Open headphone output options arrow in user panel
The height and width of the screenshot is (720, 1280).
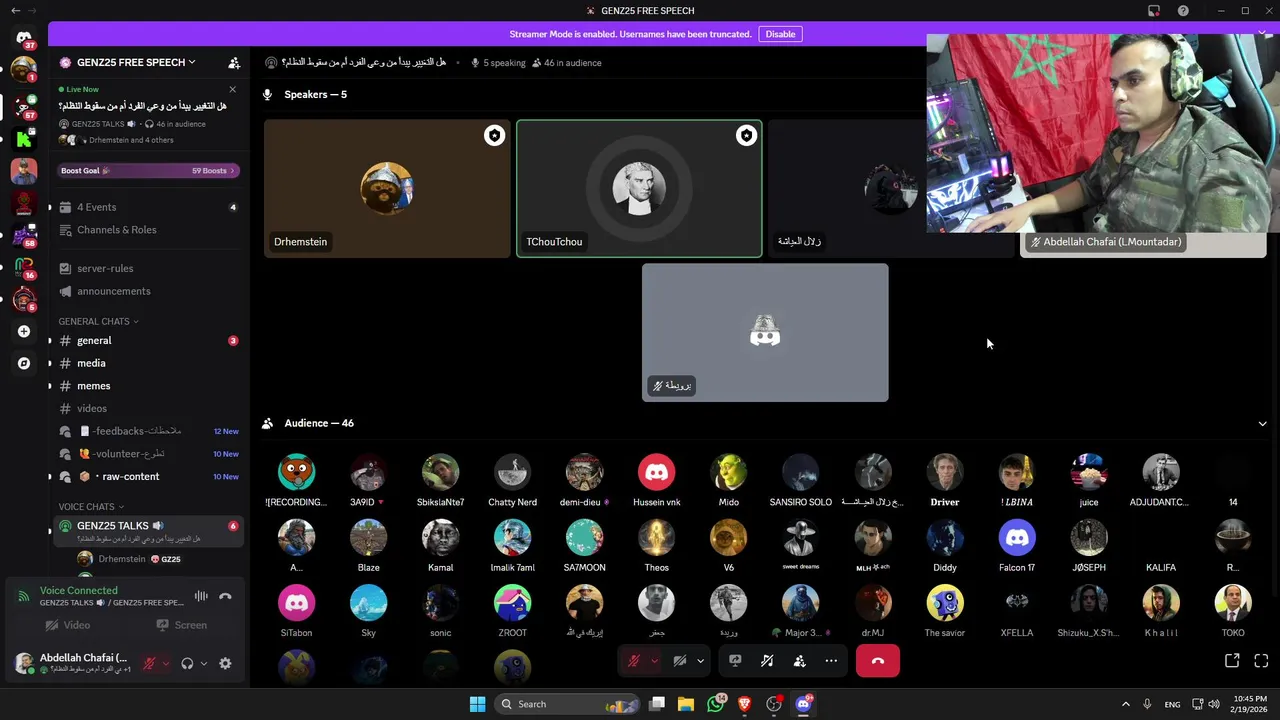click(x=203, y=663)
